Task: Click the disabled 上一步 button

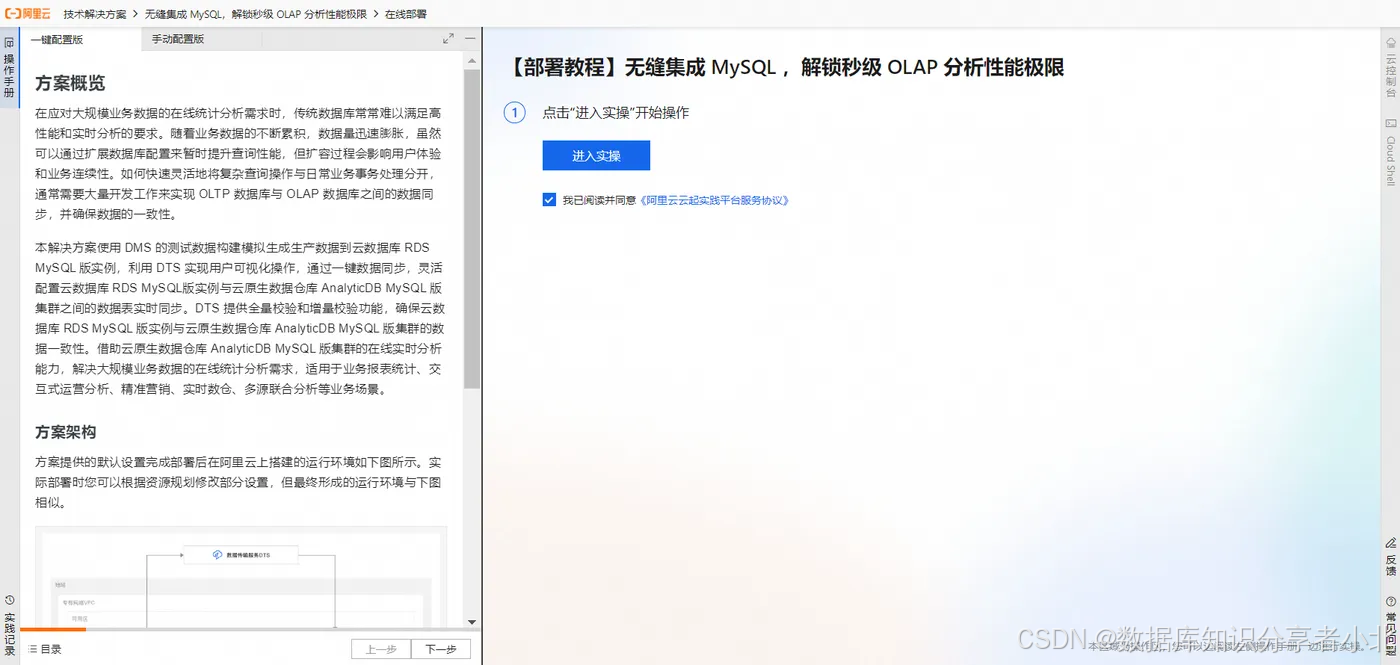Action: (381, 649)
